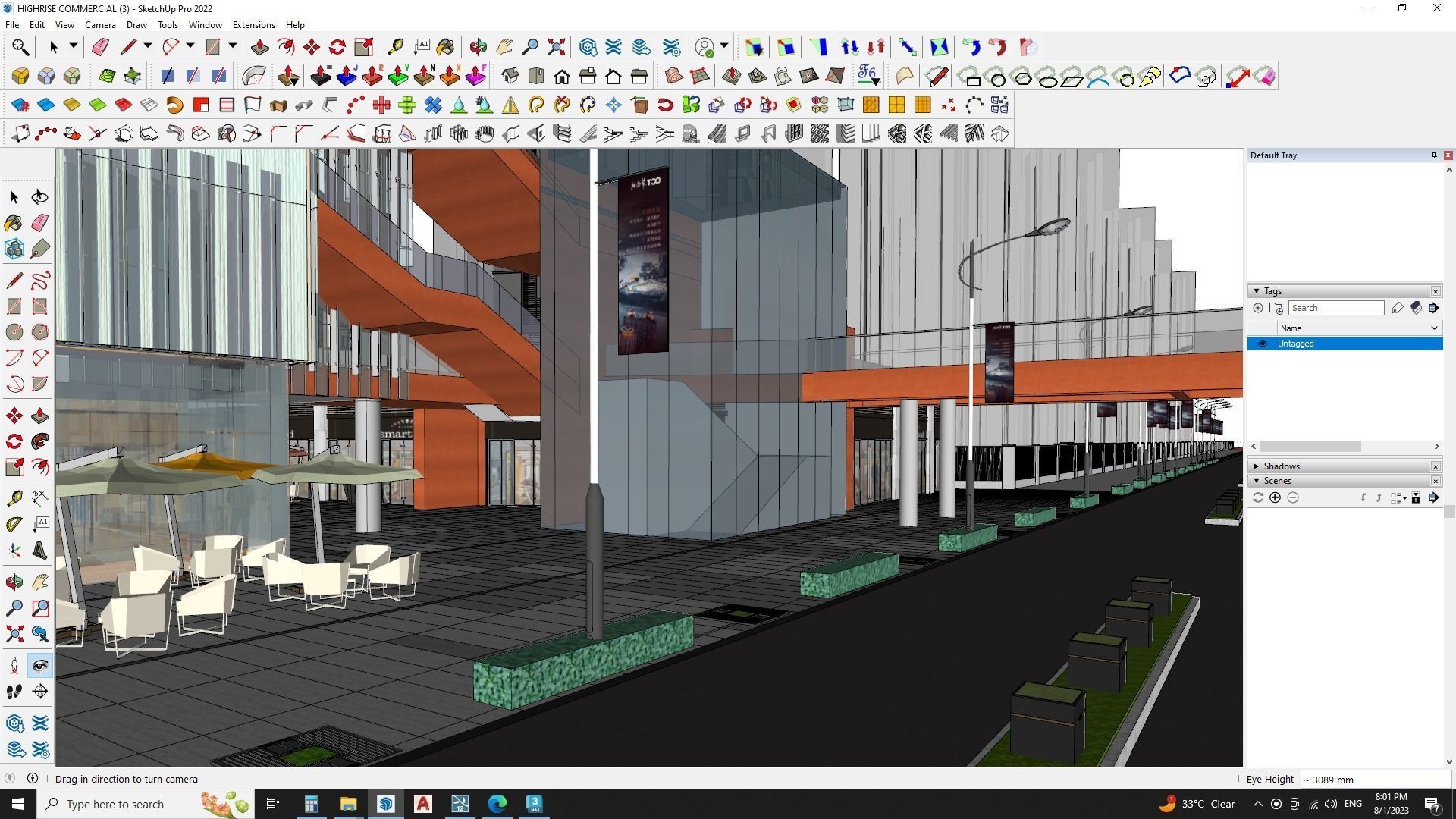Select the Section Plane tool
This screenshot has width=1456, height=819.
tap(40, 692)
